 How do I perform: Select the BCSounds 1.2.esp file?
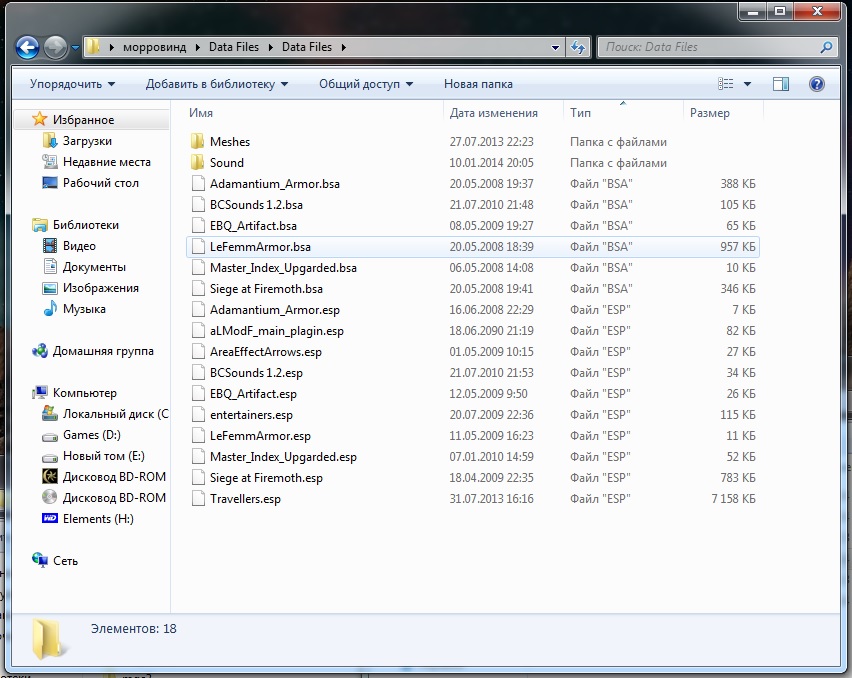[x=472, y=373]
